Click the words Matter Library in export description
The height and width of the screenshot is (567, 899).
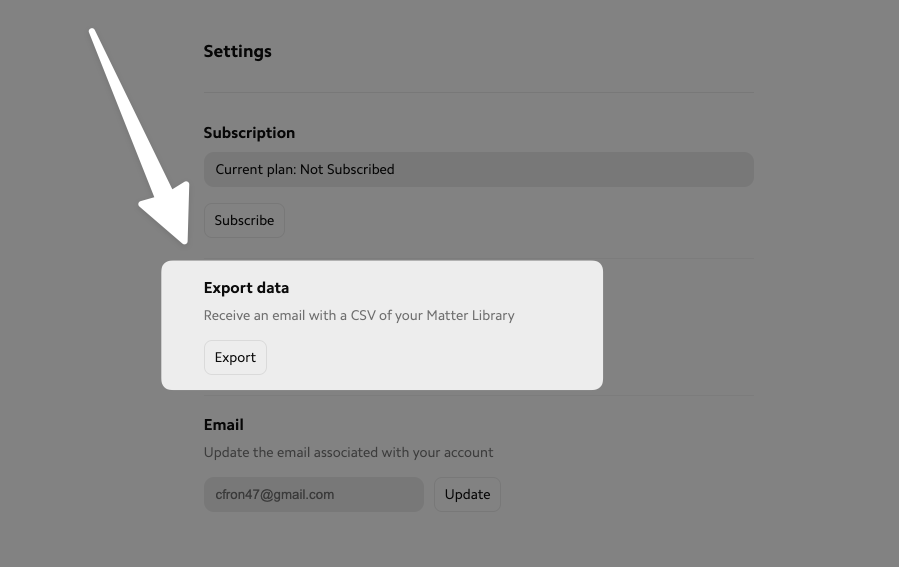click(x=470, y=315)
